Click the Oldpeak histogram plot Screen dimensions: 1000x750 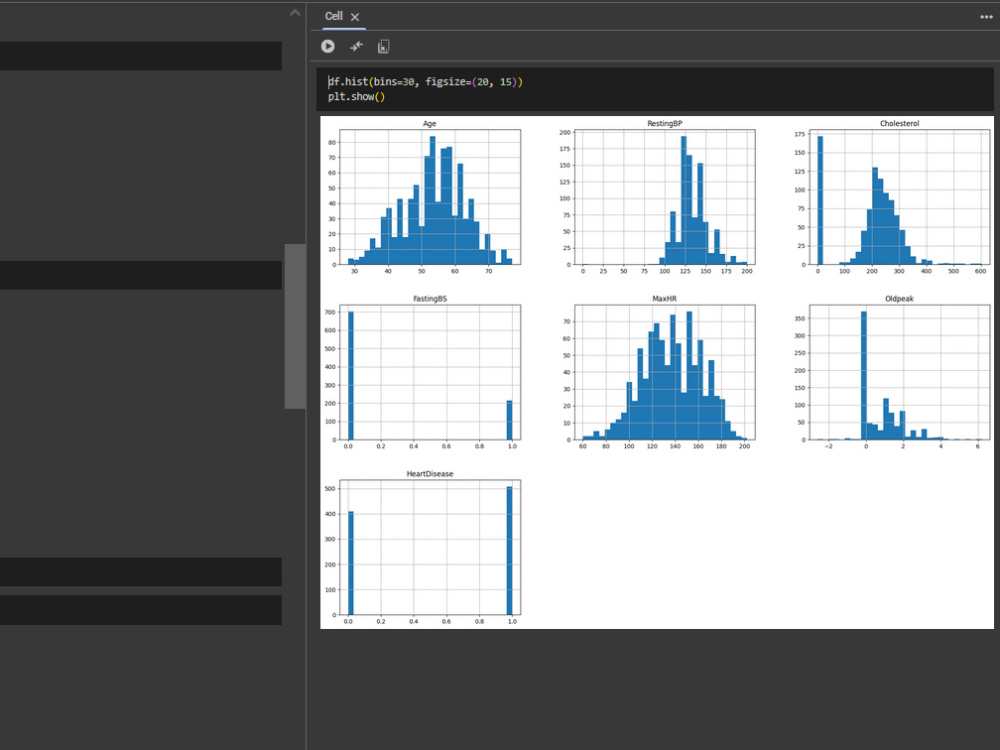[x=899, y=372]
